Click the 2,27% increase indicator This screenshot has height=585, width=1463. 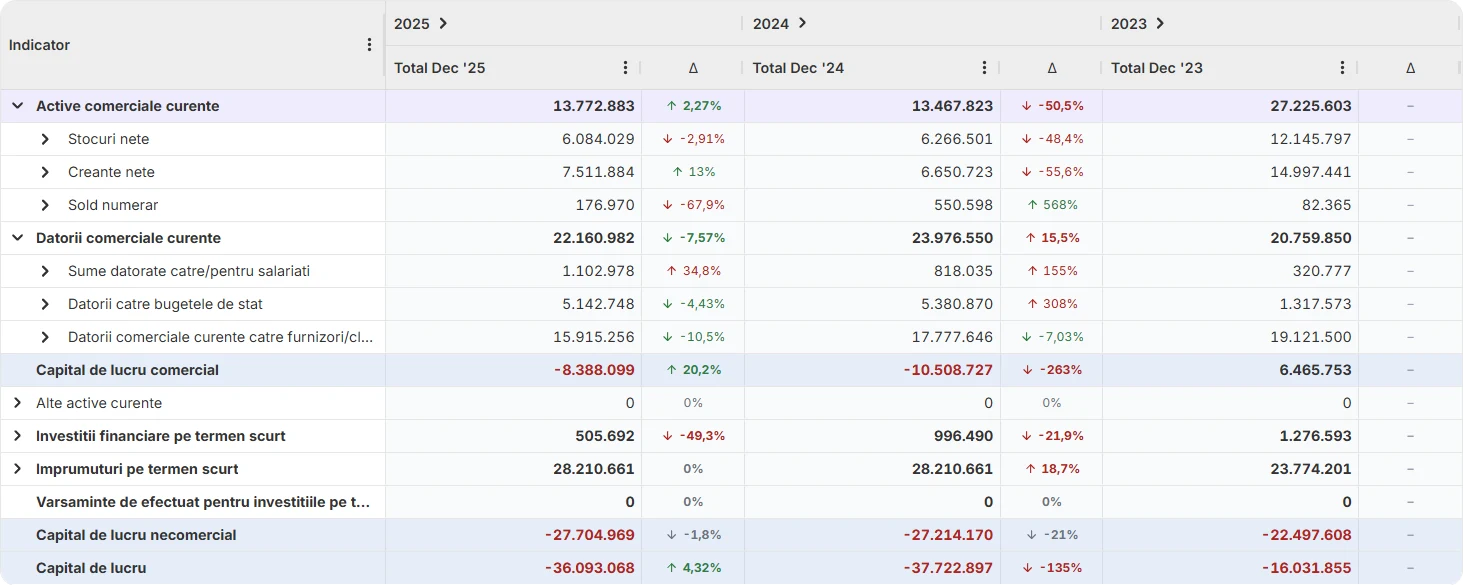(x=693, y=106)
